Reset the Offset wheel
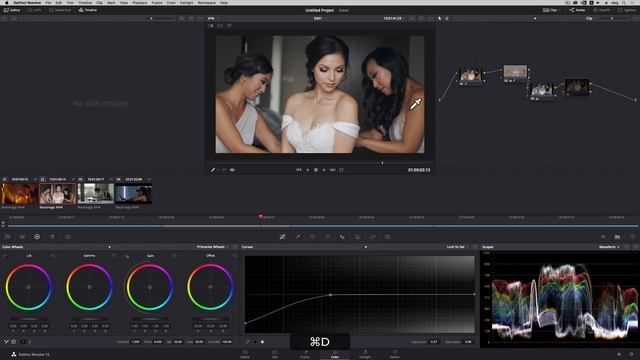This screenshot has width=640, height=360. tap(235, 256)
